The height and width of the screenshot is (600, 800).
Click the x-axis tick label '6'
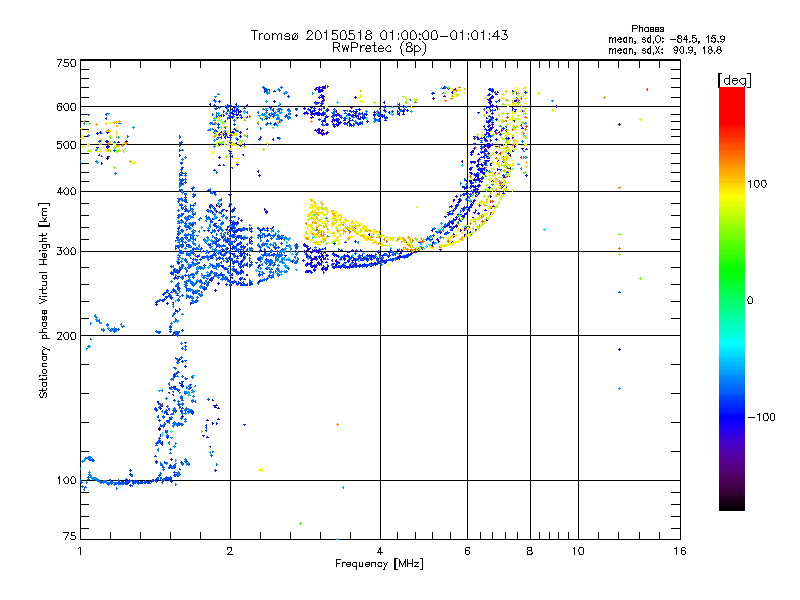point(467,551)
